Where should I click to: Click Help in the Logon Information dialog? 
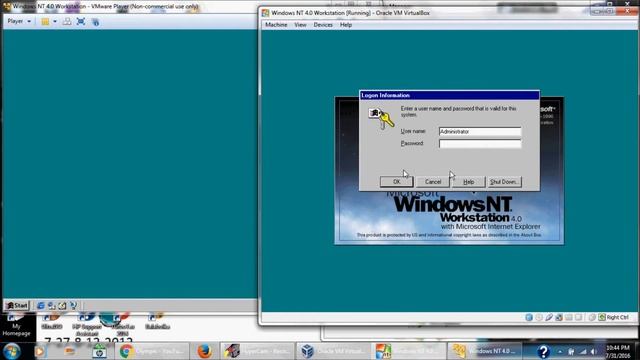click(469, 182)
